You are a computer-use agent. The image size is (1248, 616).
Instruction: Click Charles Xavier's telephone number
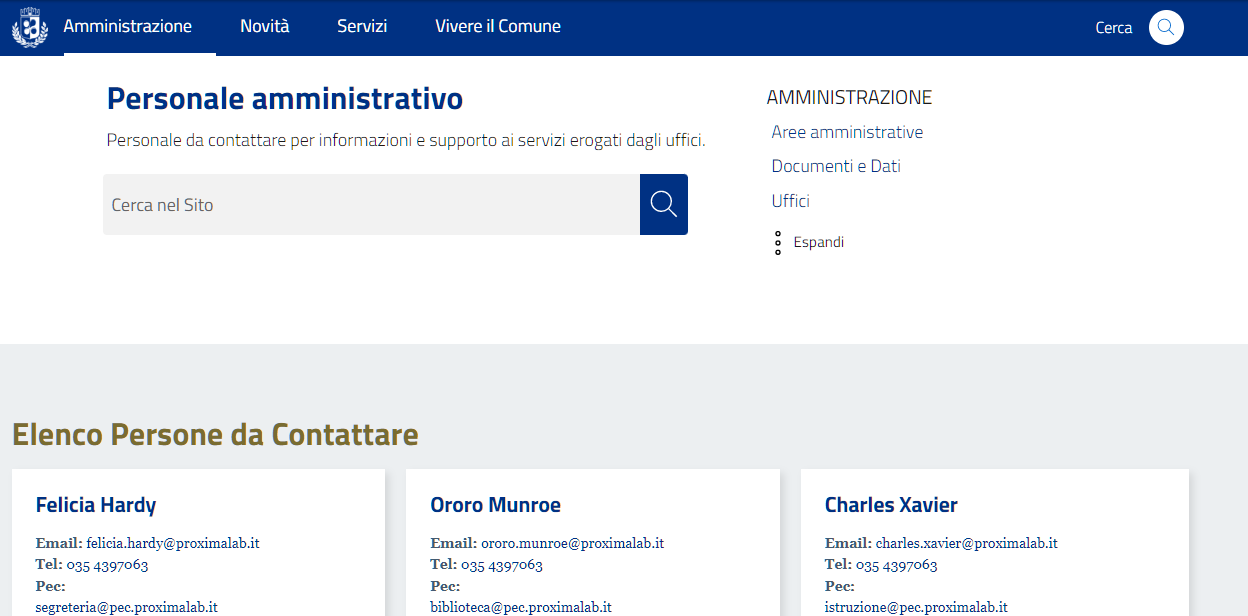click(896, 565)
